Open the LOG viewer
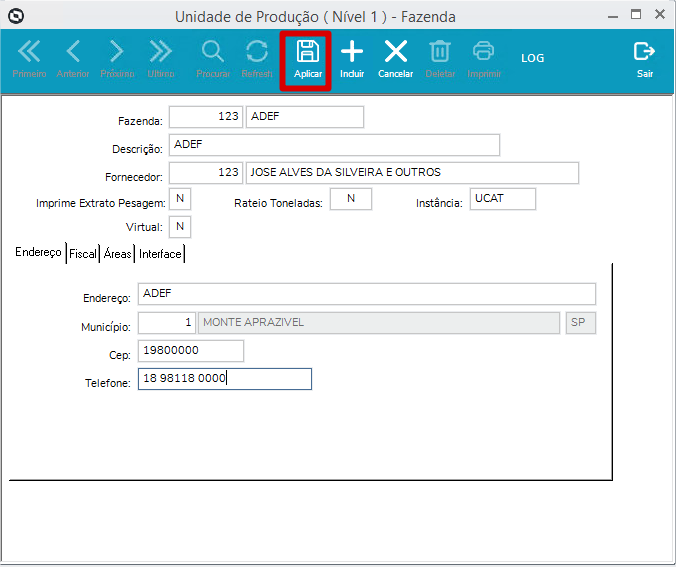 click(532, 58)
